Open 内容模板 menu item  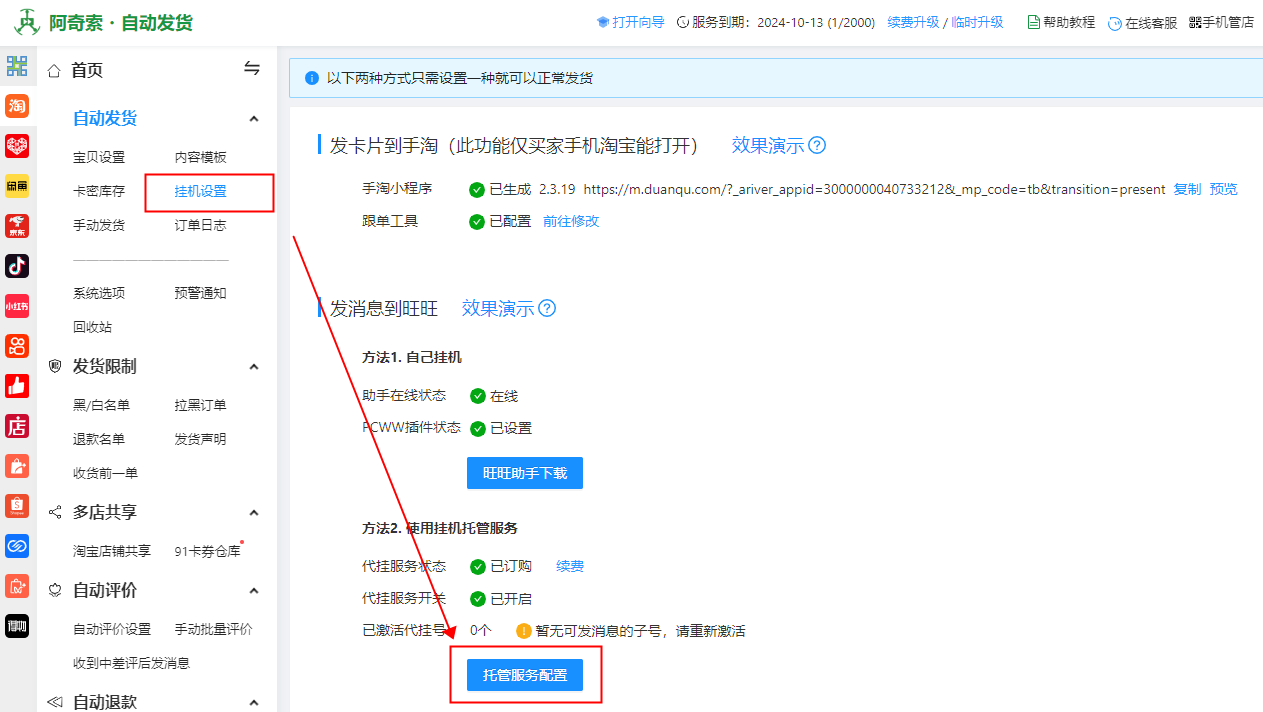tap(200, 157)
